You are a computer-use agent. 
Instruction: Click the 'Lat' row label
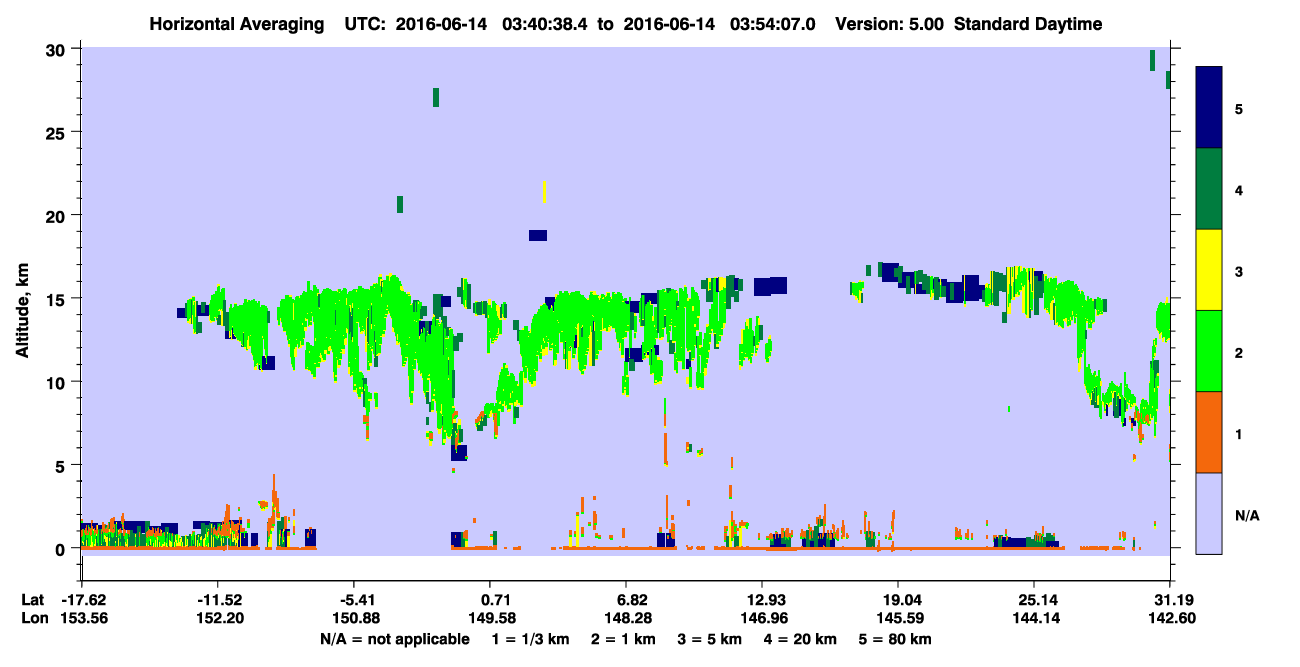[32, 600]
